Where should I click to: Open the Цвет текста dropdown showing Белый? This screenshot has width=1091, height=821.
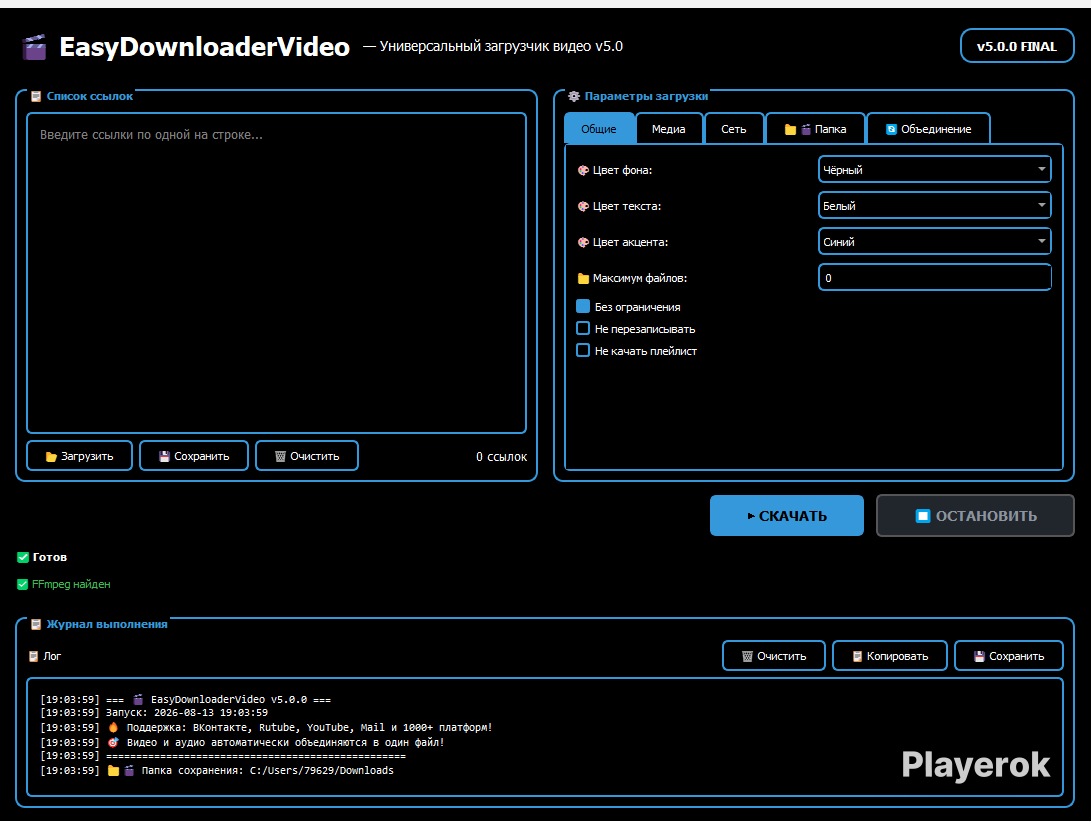coord(934,205)
